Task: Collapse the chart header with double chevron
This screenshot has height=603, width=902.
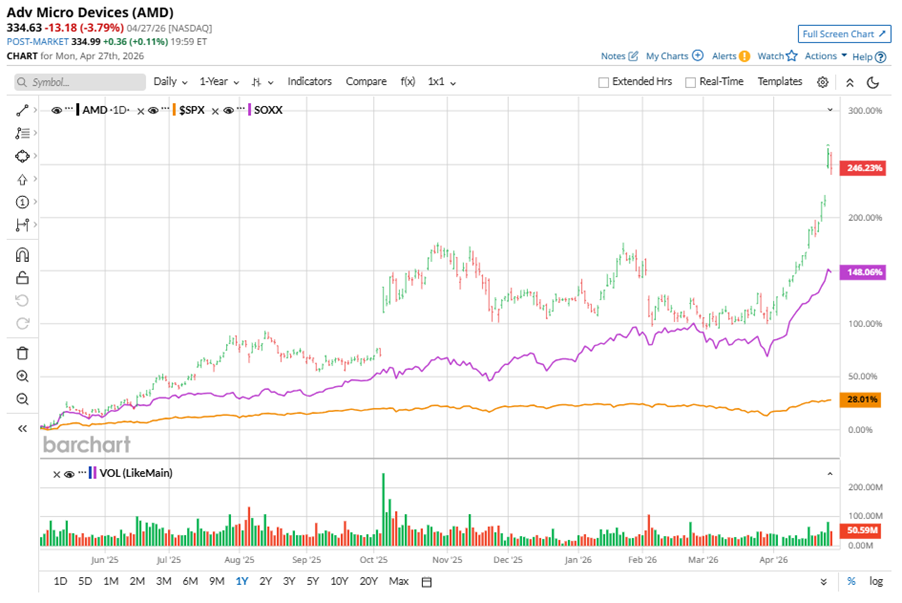Action: (850, 82)
